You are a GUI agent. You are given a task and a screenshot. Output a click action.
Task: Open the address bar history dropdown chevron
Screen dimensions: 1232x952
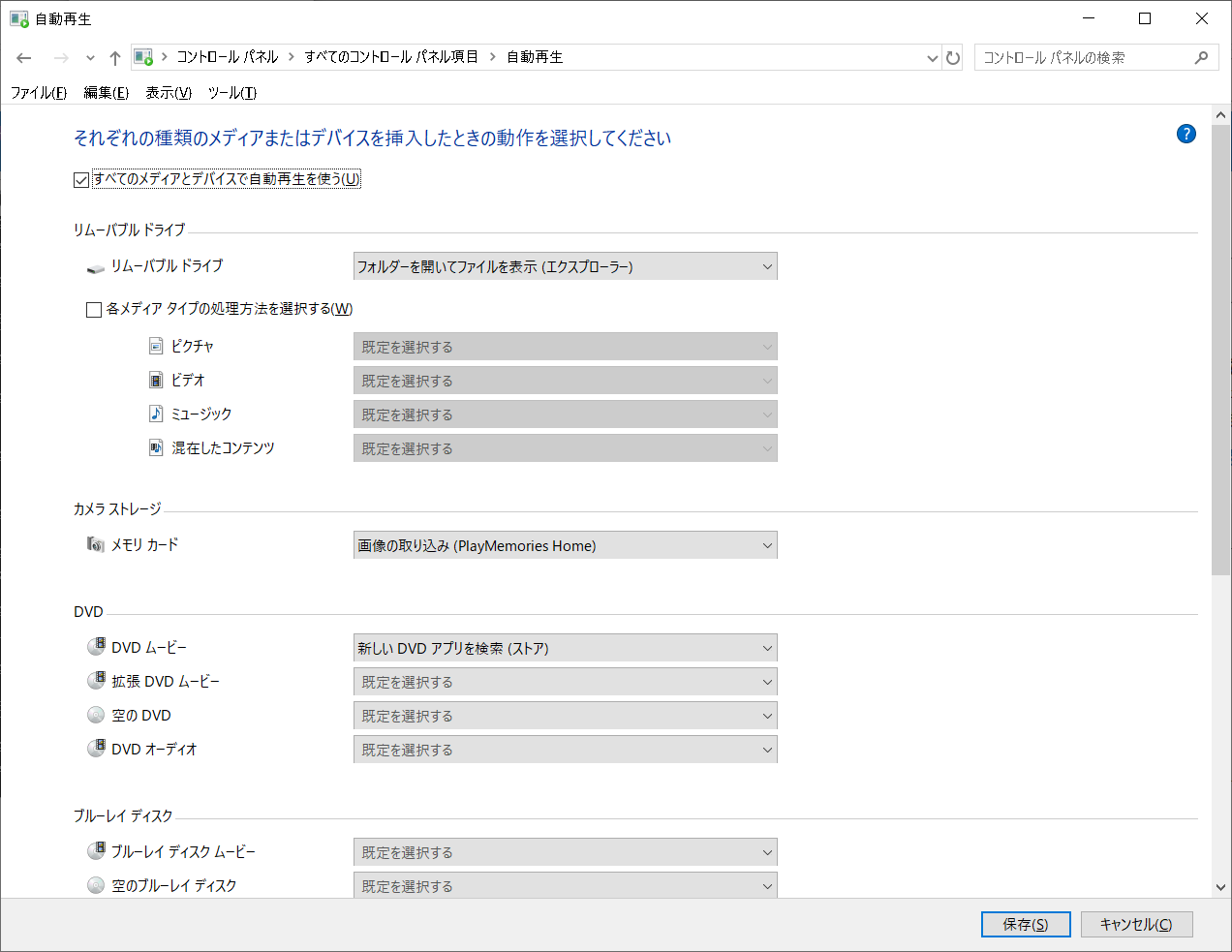tap(932, 58)
